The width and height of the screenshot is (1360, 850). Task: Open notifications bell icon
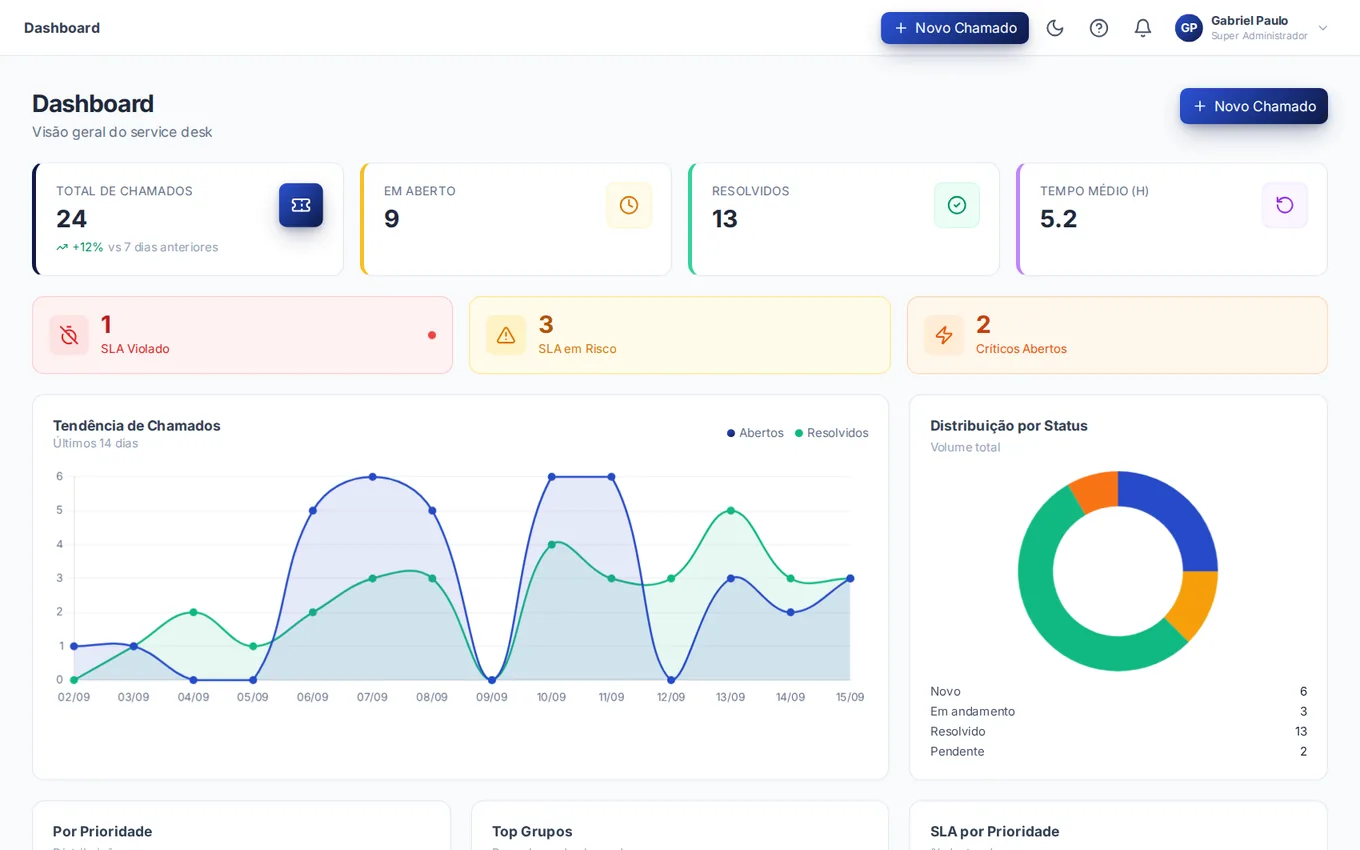[x=1143, y=28]
